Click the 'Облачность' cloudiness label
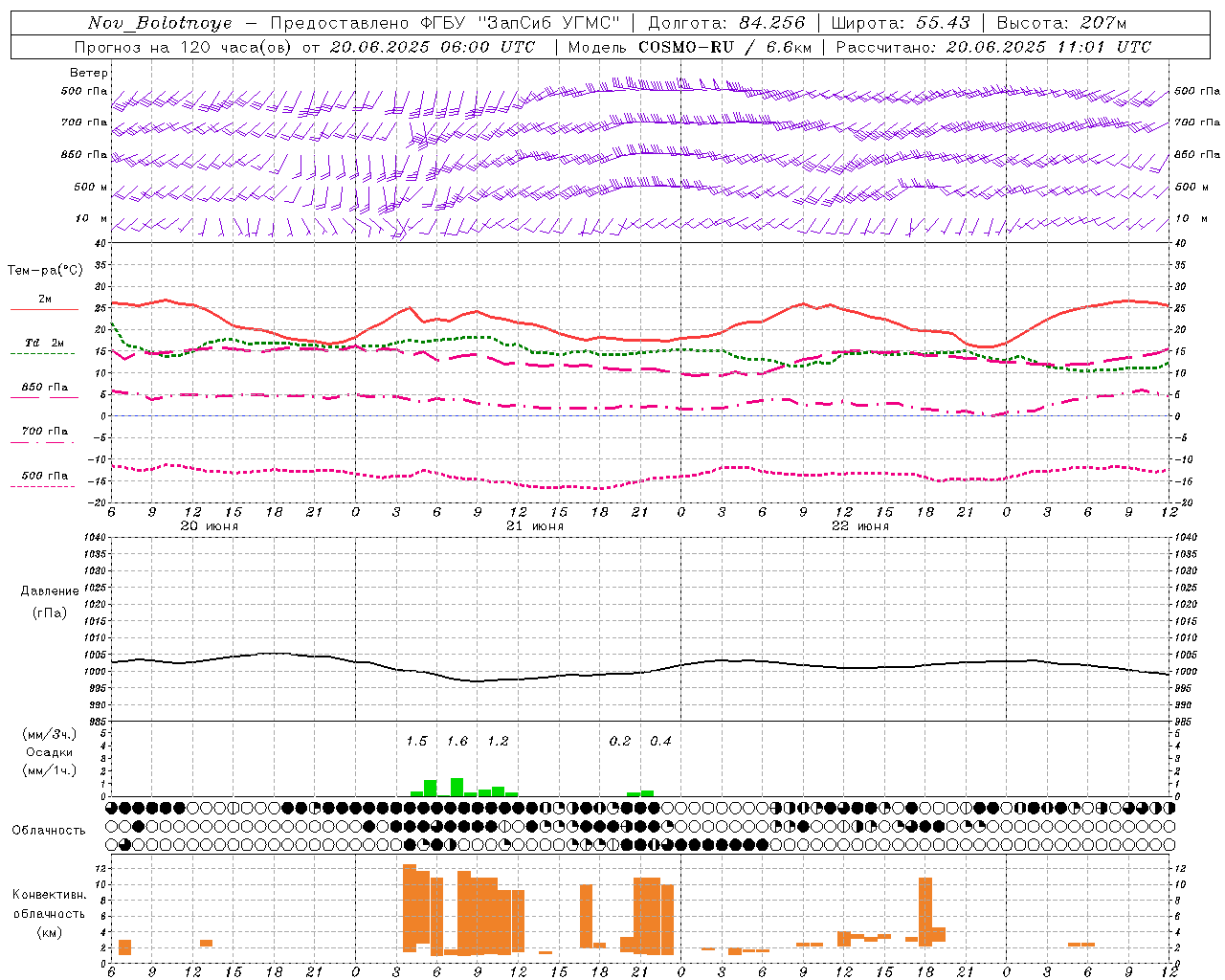This screenshot has width=1225, height=980. (49, 831)
